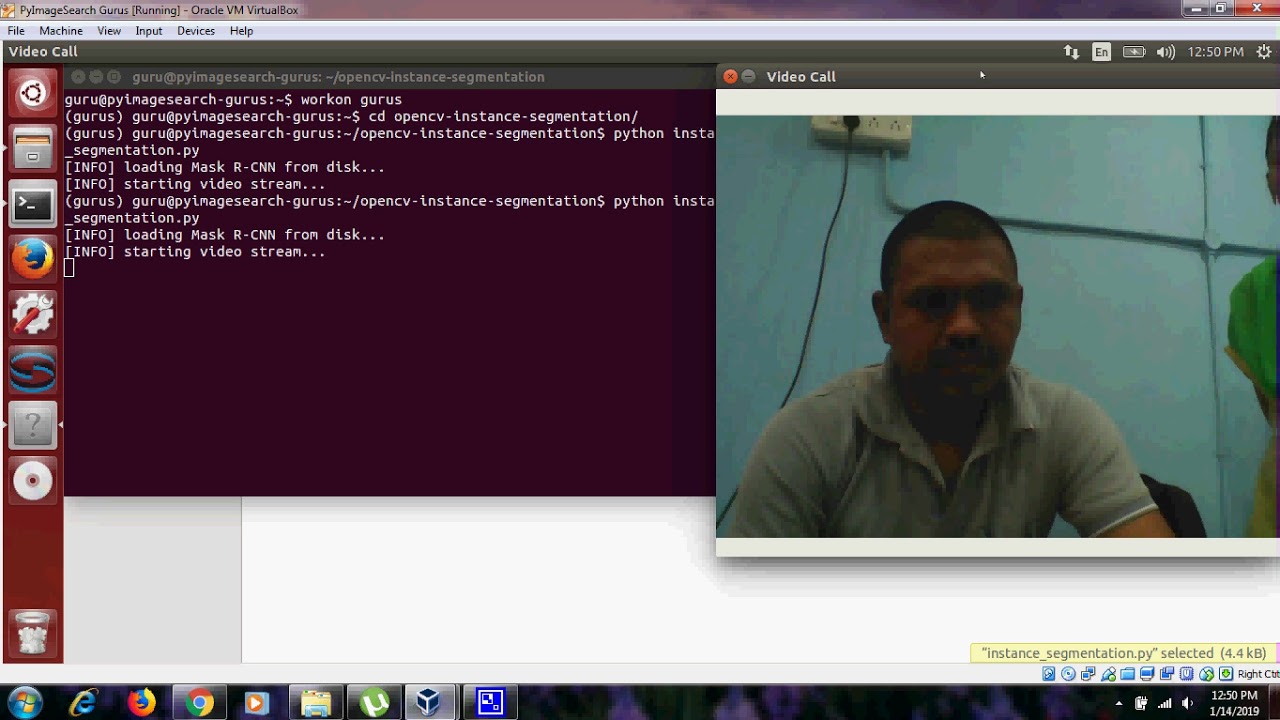The image size is (1280, 720).
Task: Open the sound volume indicator in the Ubuntu panel
Action: click(1165, 52)
